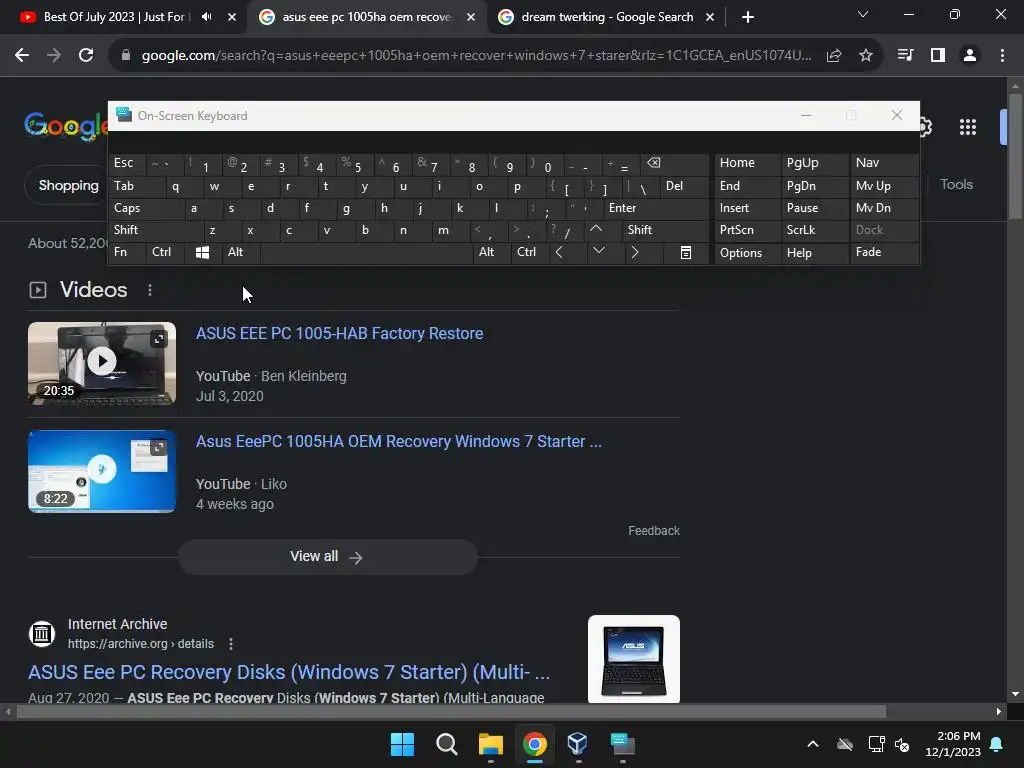Toggle right Shift key on keyboard
Viewport: 1024px width, 768px height.
(665, 230)
